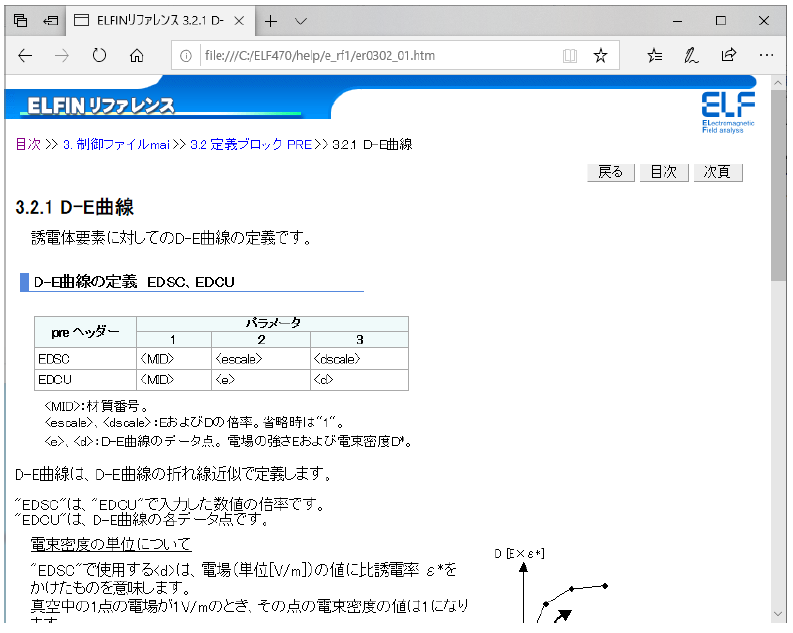
Task: Click the <escale> table cell
Action: [261, 359]
